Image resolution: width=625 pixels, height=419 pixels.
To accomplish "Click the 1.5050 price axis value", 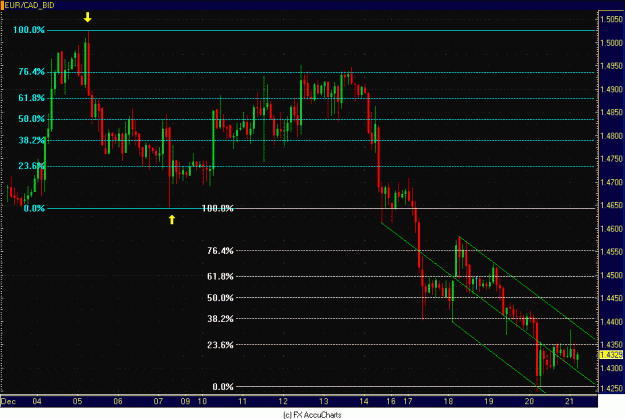I will pos(611,19).
